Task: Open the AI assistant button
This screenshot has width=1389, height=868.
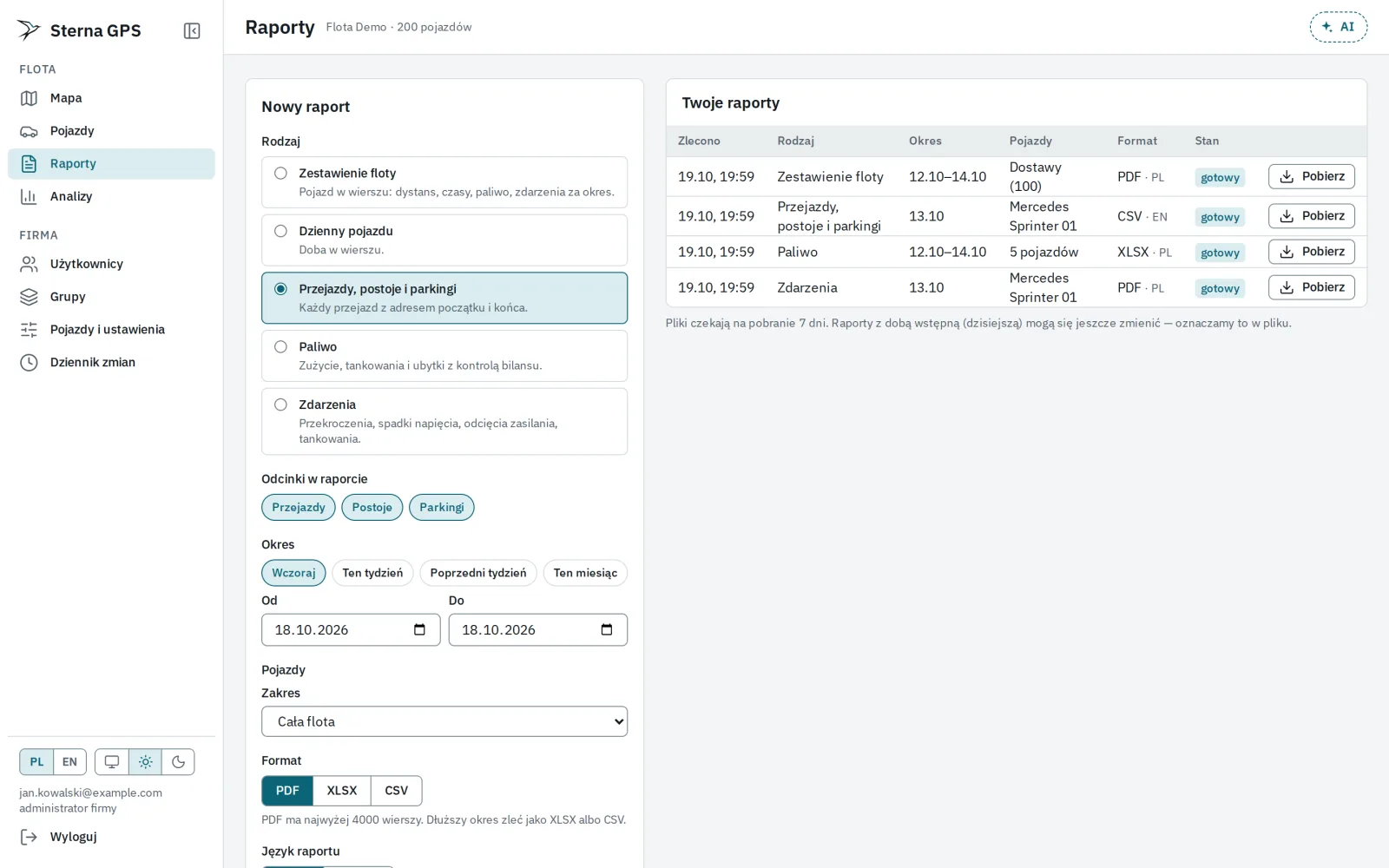Action: point(1338,27)
